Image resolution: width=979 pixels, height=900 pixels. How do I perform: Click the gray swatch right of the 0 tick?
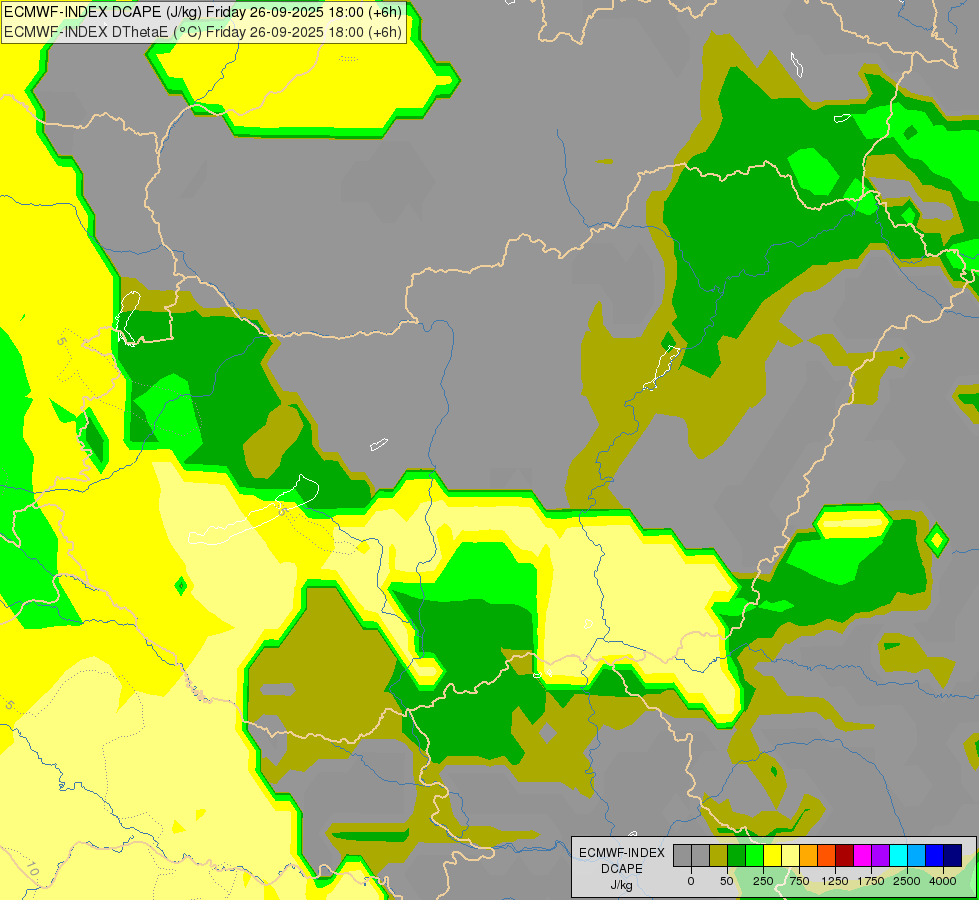(x=701, y=855)
